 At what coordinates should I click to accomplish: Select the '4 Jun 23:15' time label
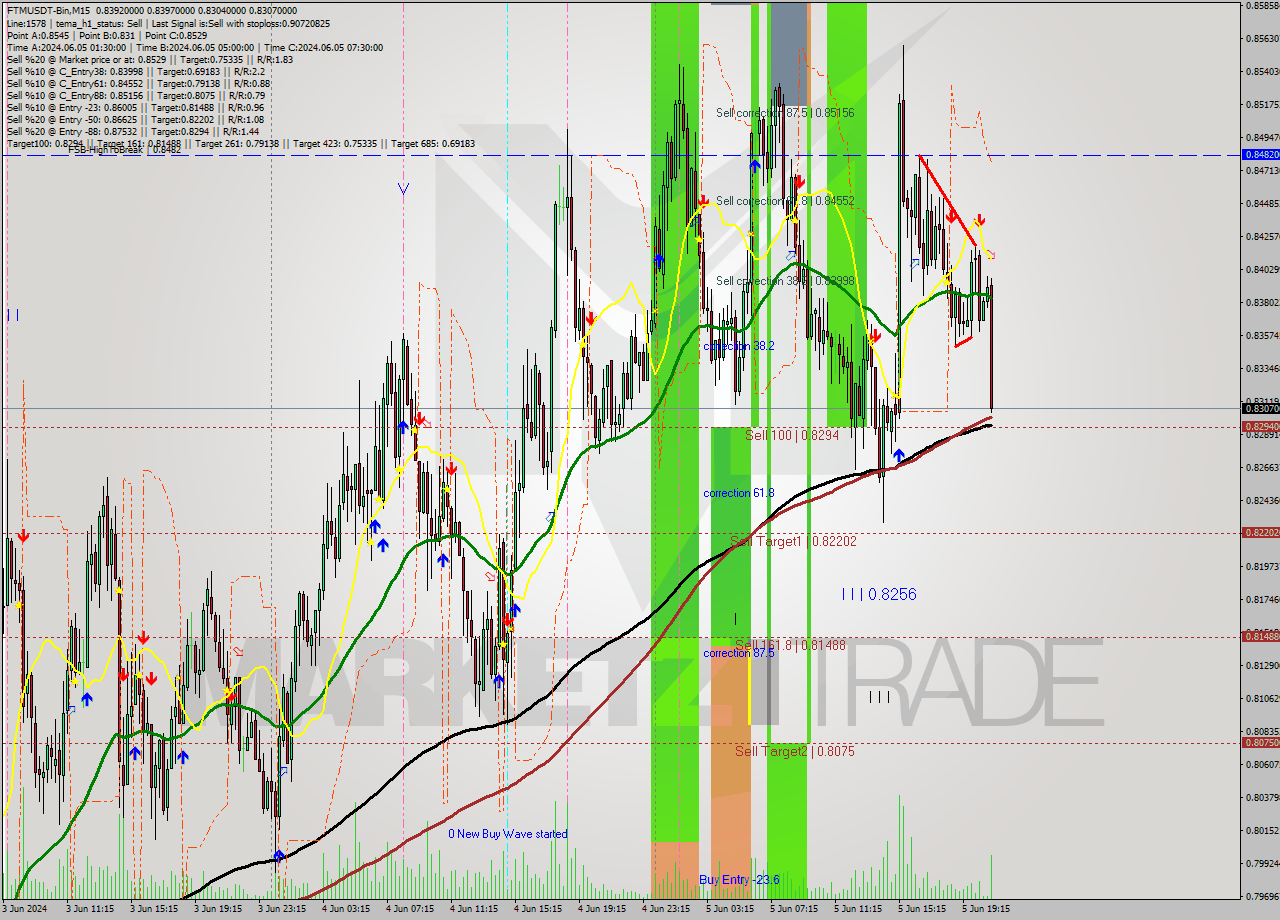(668, 910)
